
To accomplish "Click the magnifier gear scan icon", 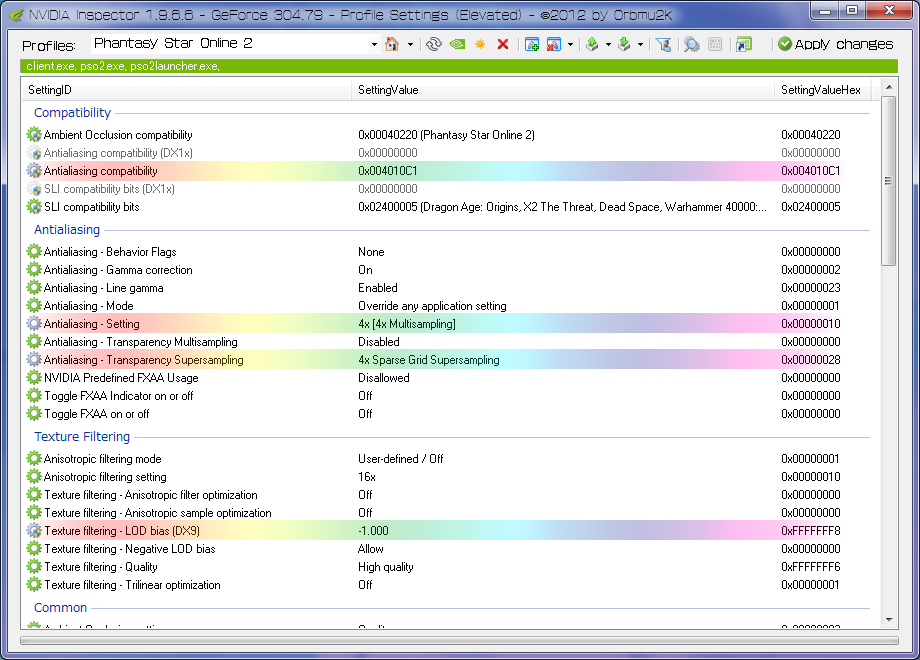I will pyautogui.click(x=692, y=44).
